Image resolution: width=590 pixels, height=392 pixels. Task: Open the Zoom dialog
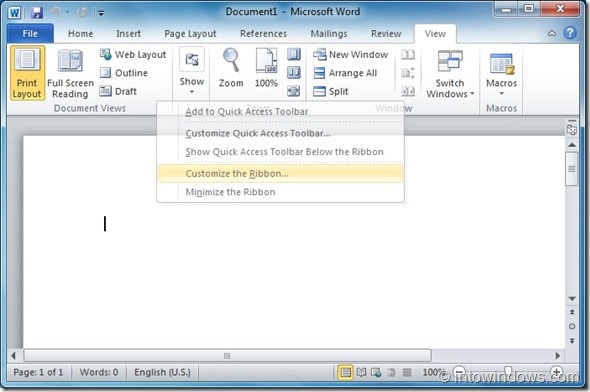(x=231, y=68)
